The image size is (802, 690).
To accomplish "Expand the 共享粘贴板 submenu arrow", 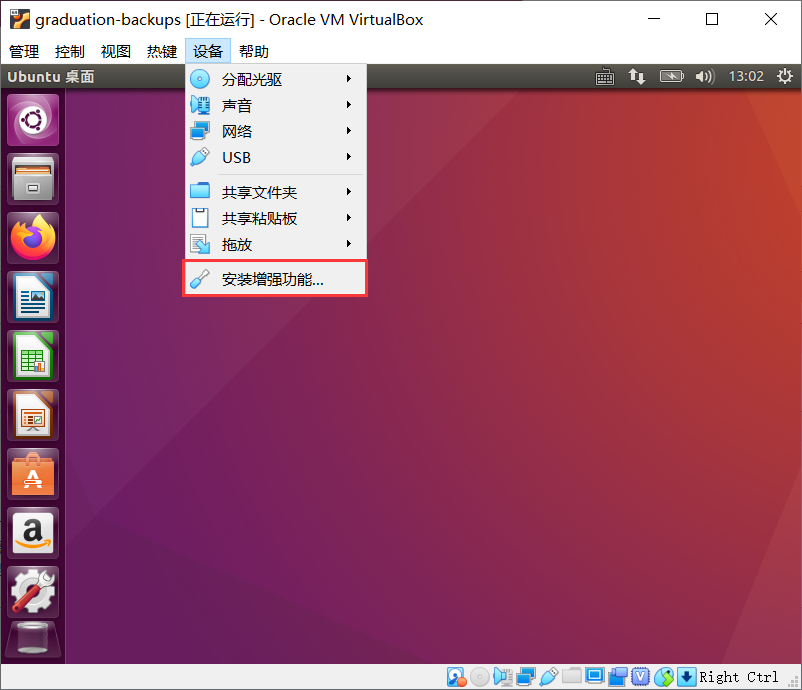I will coord(349,218).
